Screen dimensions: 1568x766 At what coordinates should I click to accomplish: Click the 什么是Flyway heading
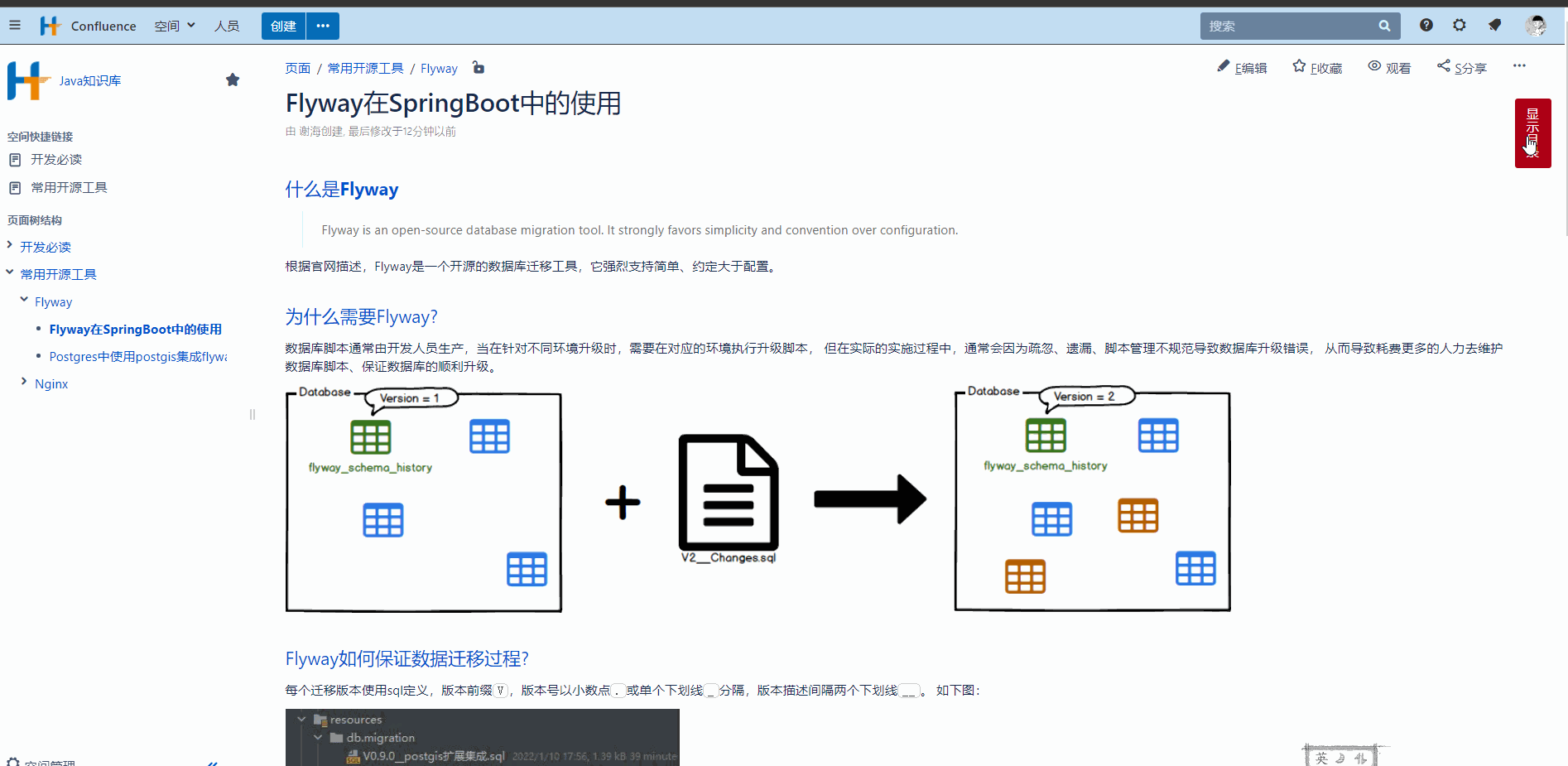[342, 190]
